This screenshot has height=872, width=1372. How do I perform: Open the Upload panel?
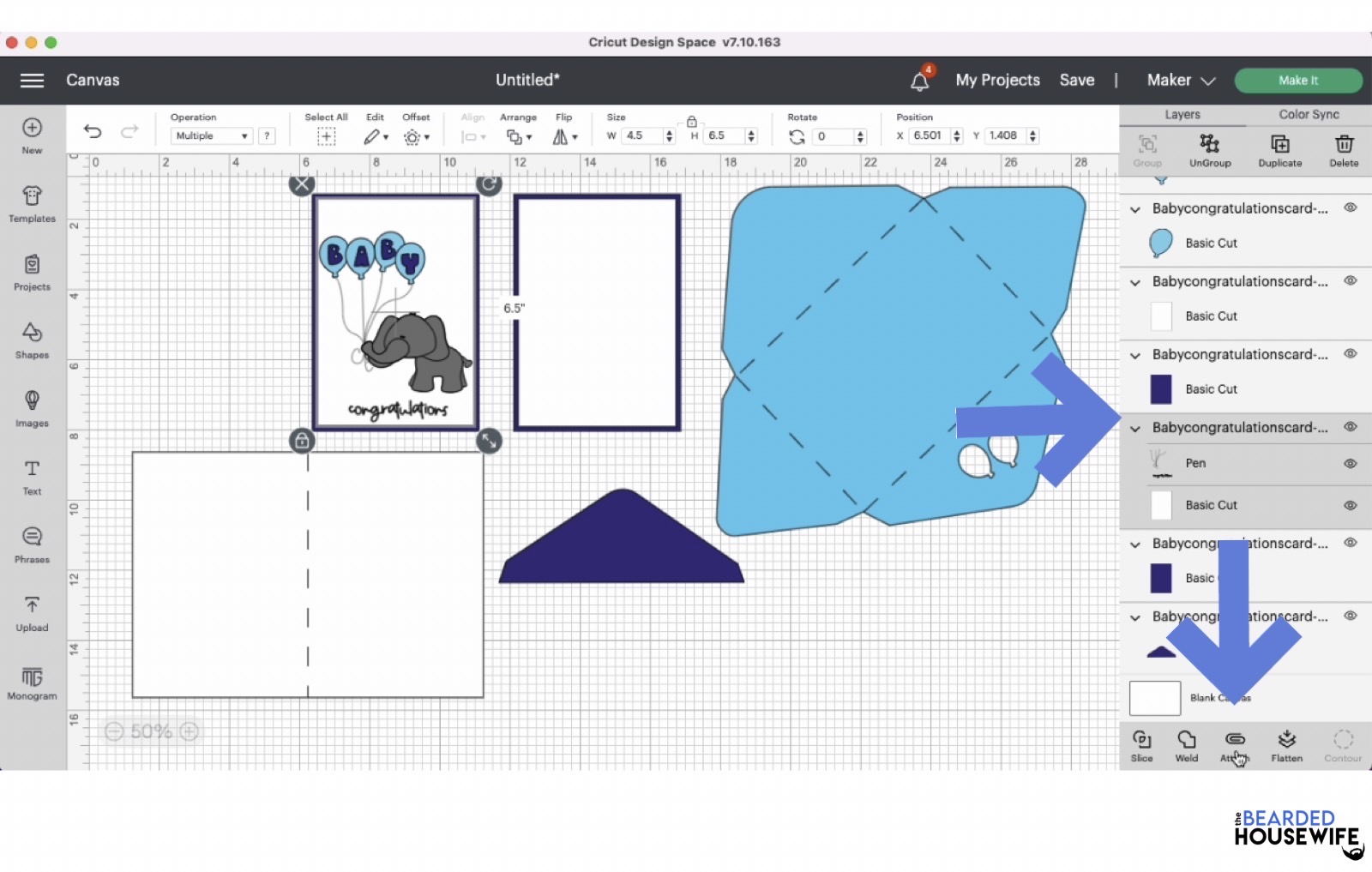[32, 613]
